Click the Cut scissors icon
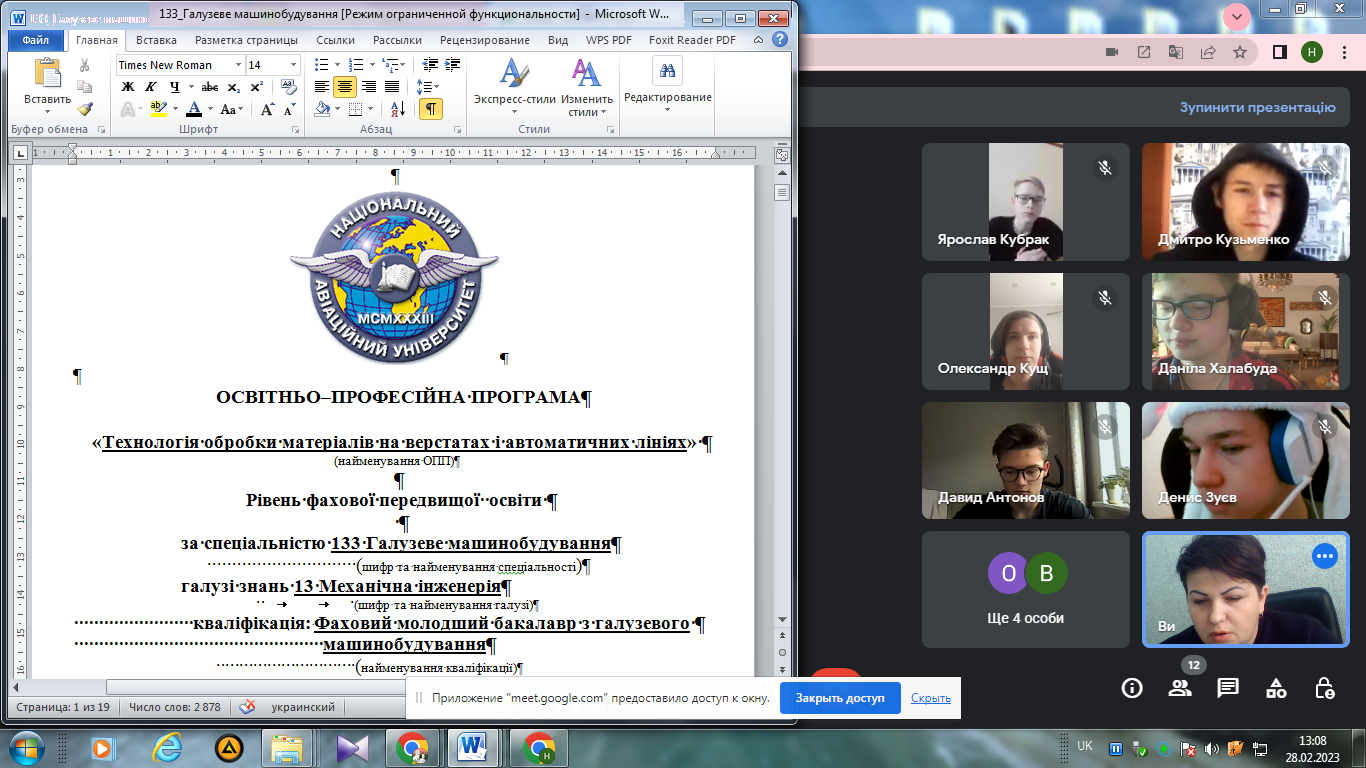The height and width of the screenshot is (768, 1366). coord(85,65)
